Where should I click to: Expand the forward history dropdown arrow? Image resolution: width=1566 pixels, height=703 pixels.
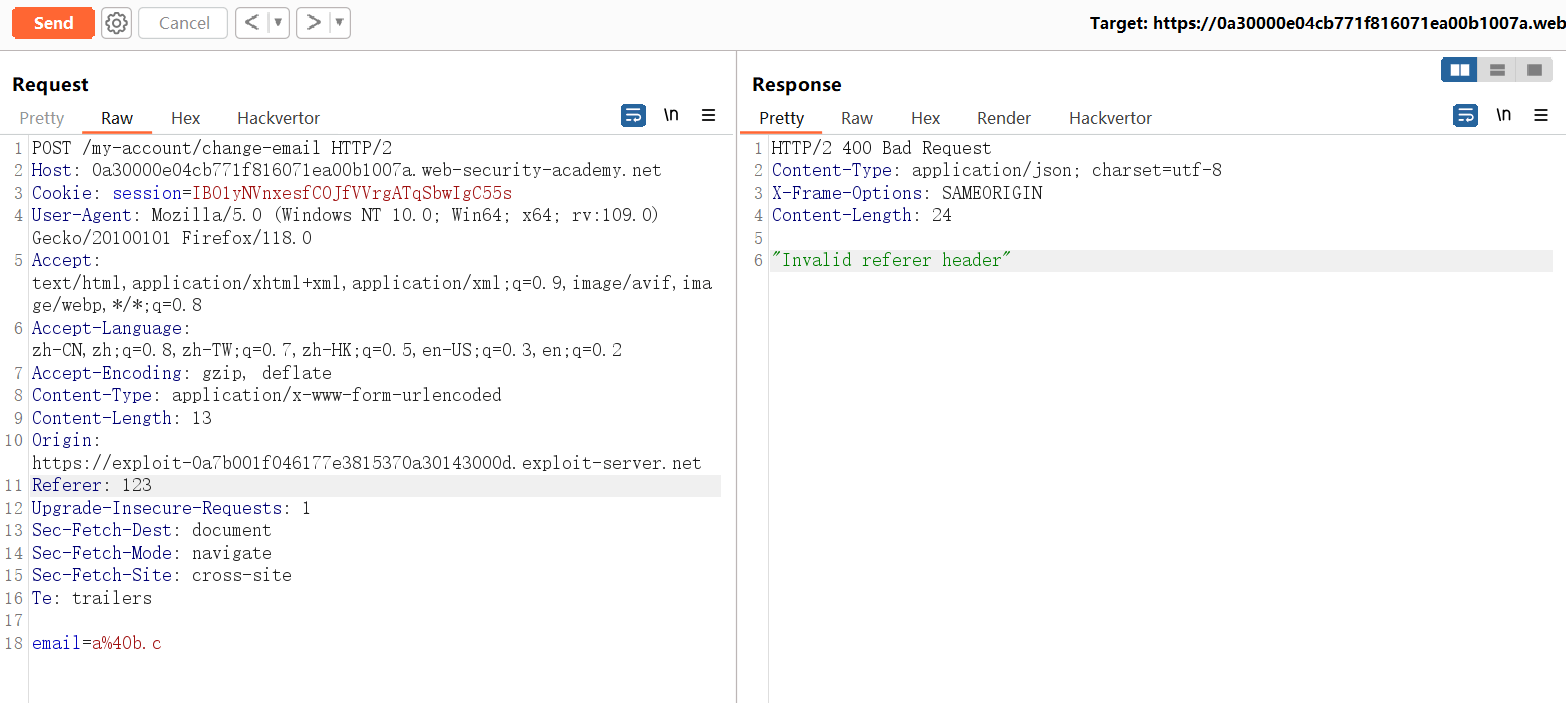(x=339, y=23)
